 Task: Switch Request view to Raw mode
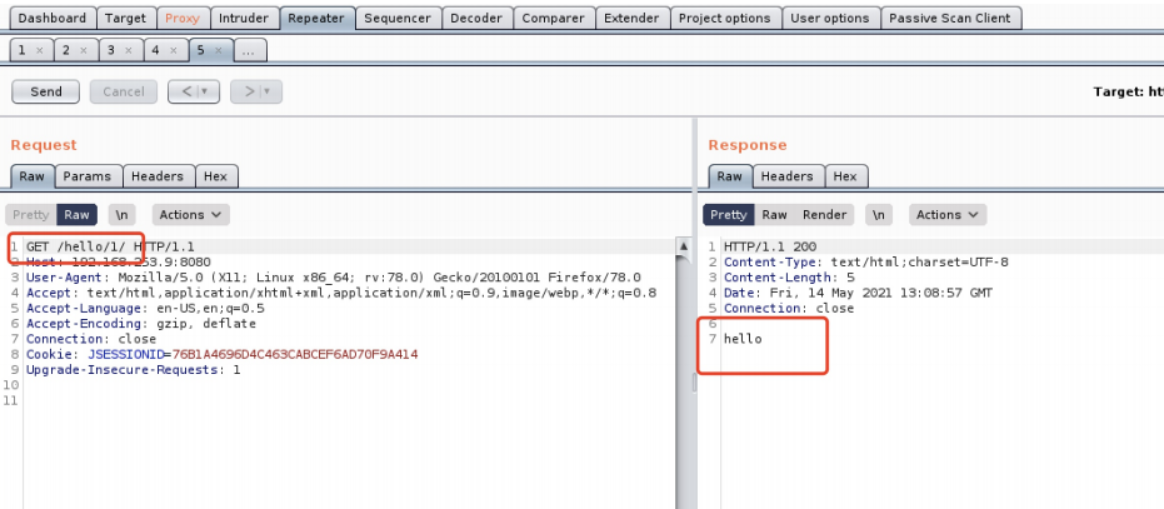(76, 214)
